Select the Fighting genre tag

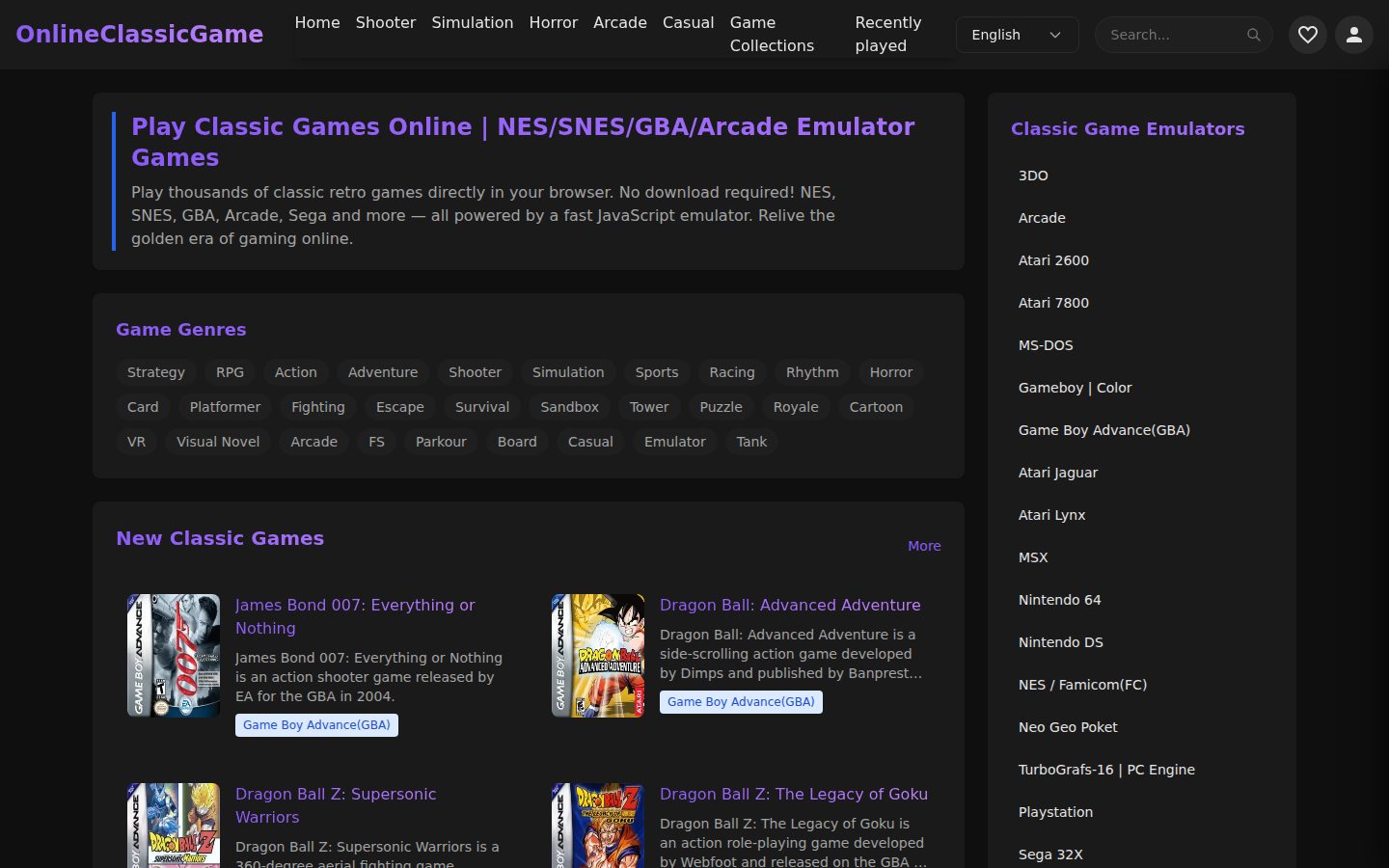[318, 407]
